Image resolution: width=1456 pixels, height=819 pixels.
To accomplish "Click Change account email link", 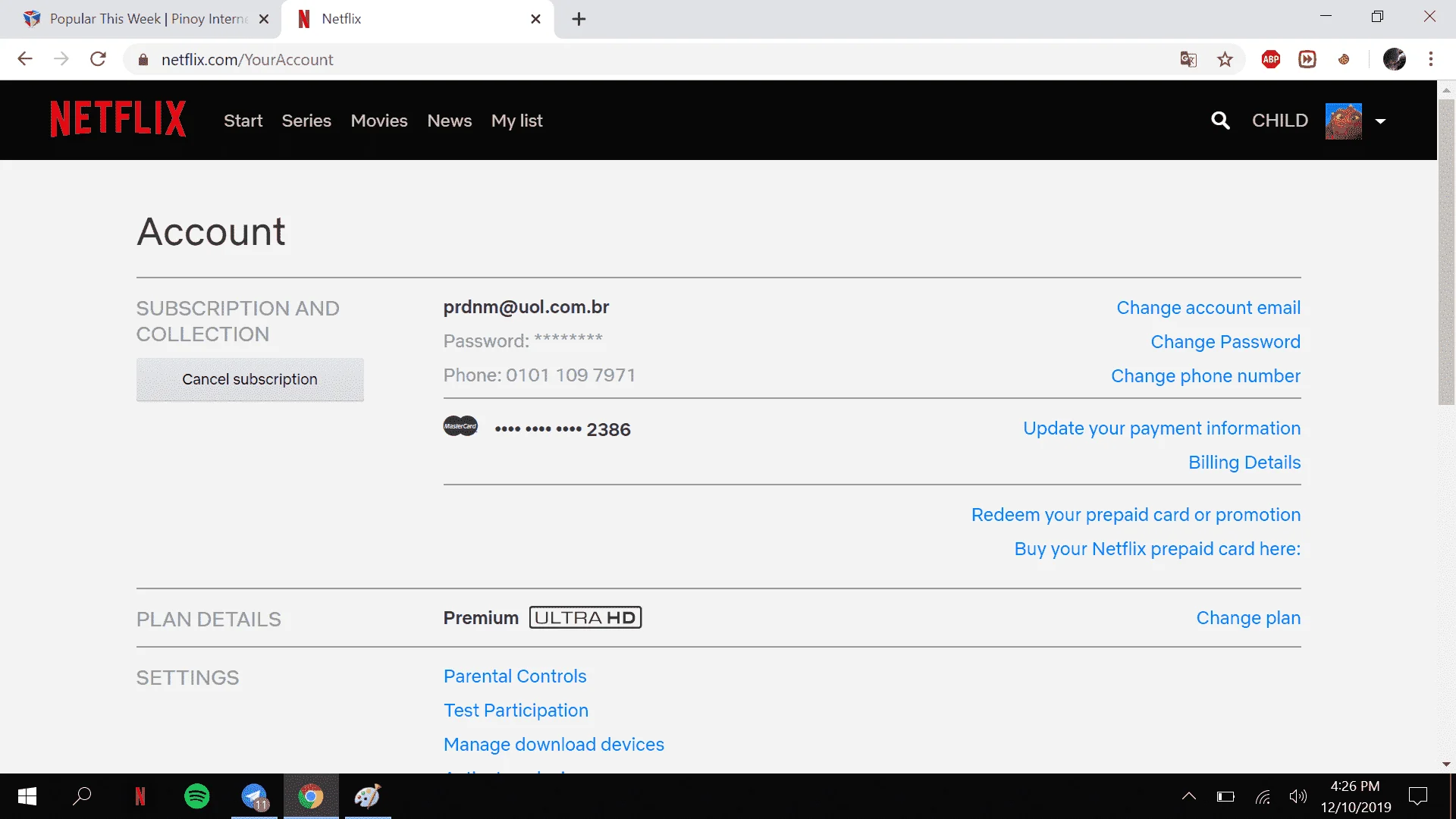I will 1208,308.
